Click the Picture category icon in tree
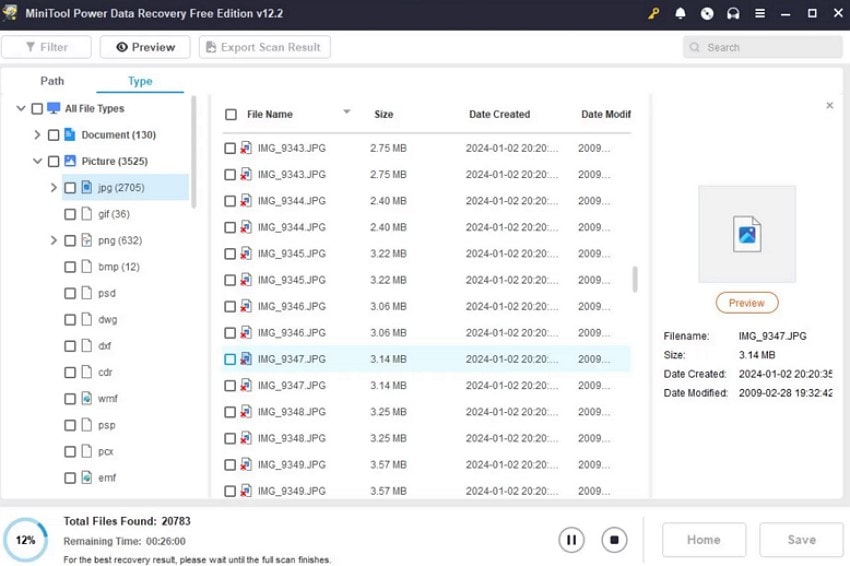Viewport: 850px width, 566px height. 70,161
